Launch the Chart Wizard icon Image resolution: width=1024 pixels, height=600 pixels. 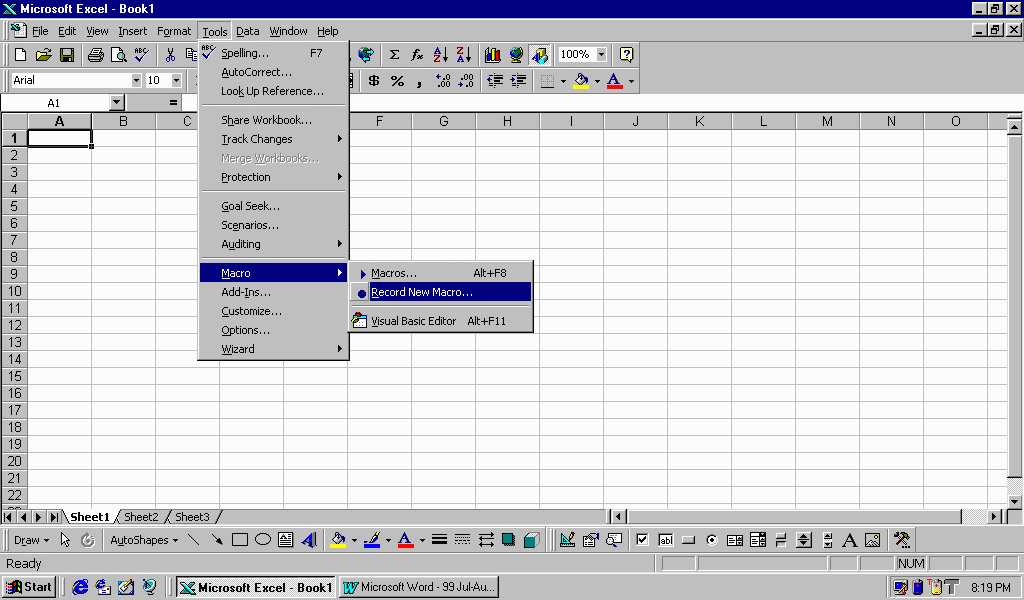point(492,55)
